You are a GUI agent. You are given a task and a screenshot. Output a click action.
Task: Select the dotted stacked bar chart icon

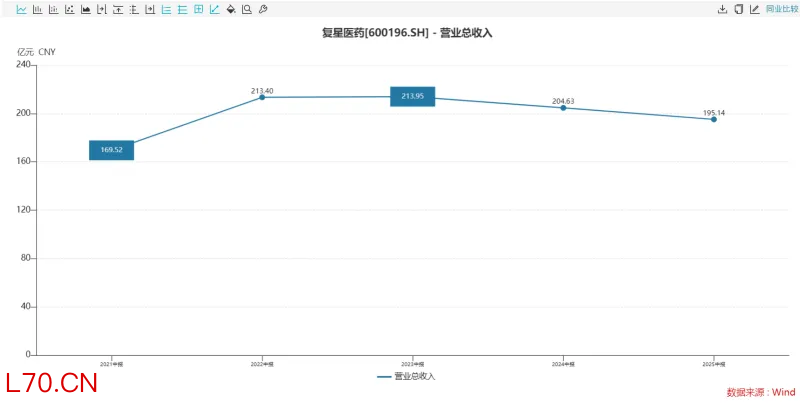(x=53, y=9)
